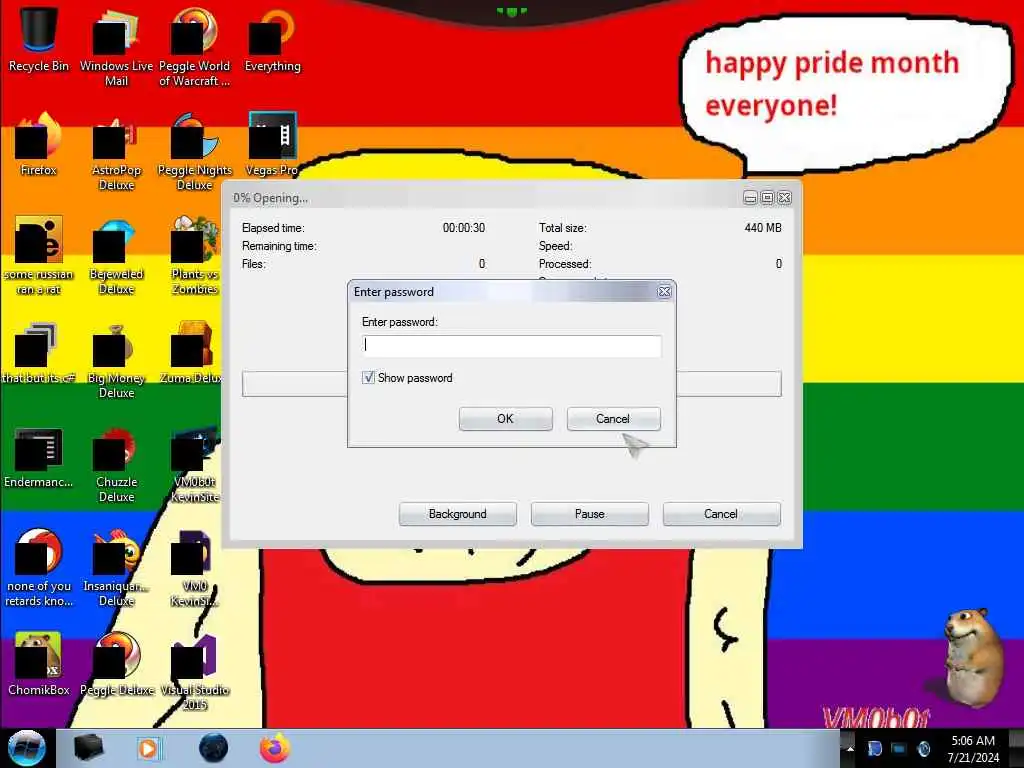
Task: Click the volume tray icon
Action: pyautogui.click(x=923, y=748)
